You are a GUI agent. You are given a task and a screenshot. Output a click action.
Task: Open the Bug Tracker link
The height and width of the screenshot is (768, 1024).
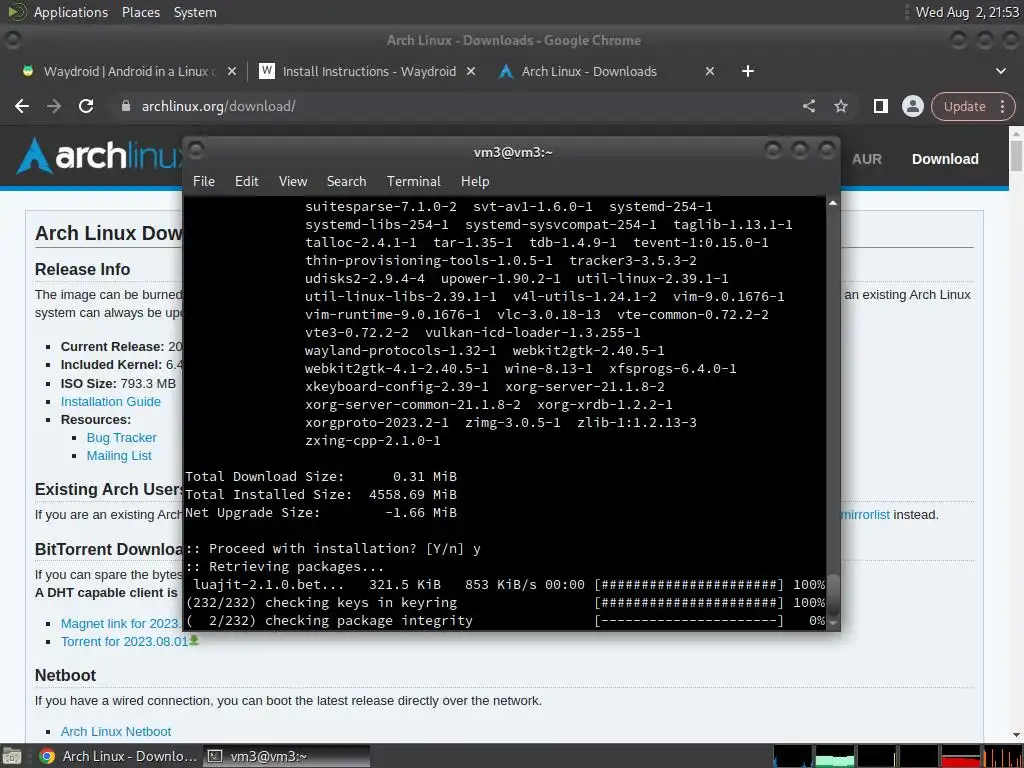121,438
